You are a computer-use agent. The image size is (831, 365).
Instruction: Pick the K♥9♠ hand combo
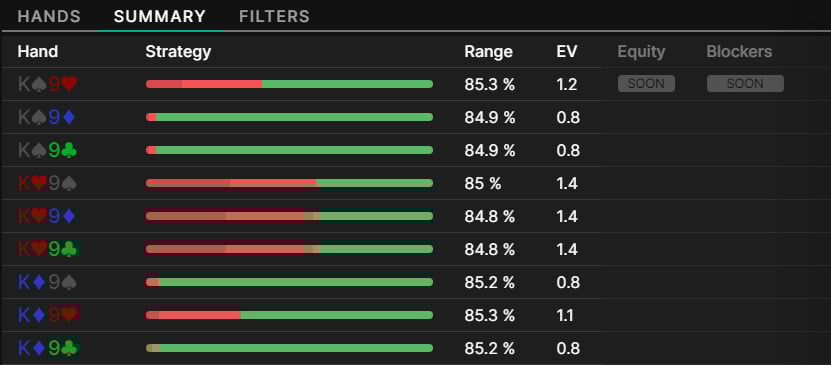point(47,183)
